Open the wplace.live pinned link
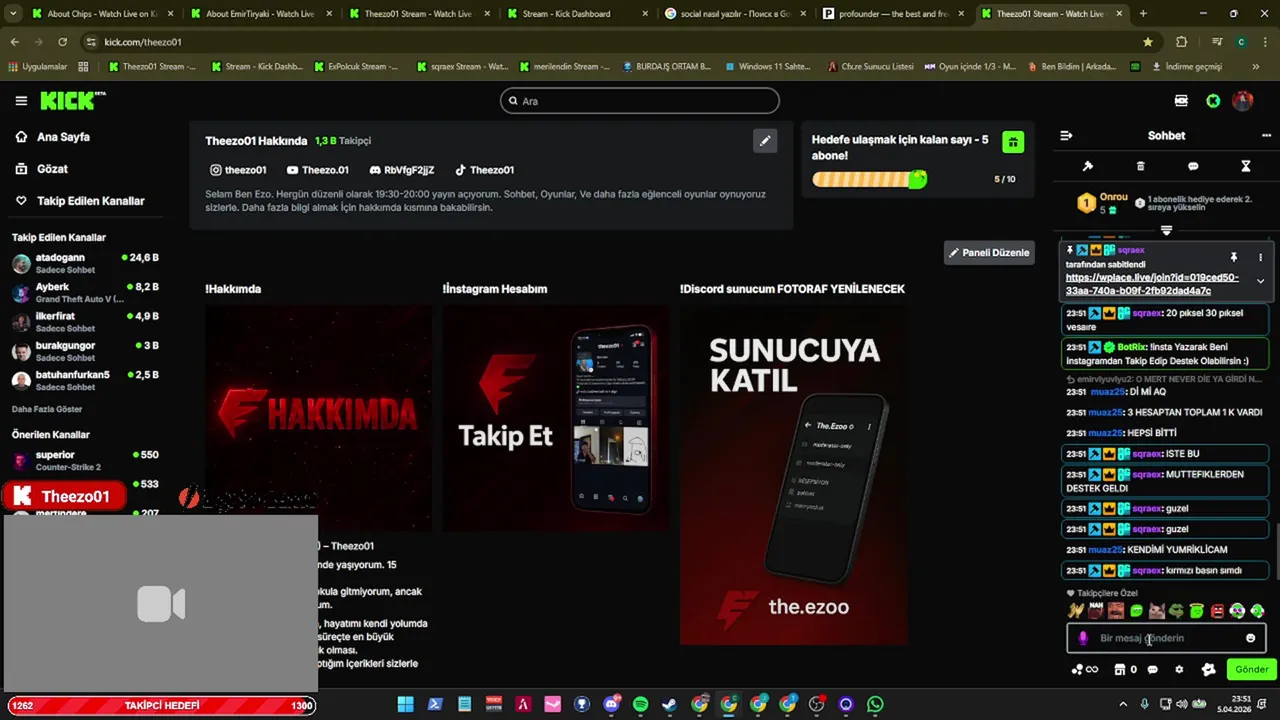The height and width of the screenshot is (720, 1280). tap(1152, 285)
